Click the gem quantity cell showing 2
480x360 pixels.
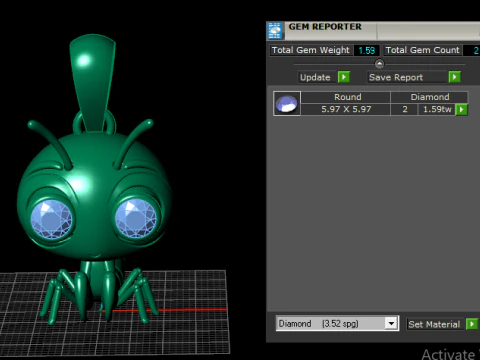(x=404, y=109)
